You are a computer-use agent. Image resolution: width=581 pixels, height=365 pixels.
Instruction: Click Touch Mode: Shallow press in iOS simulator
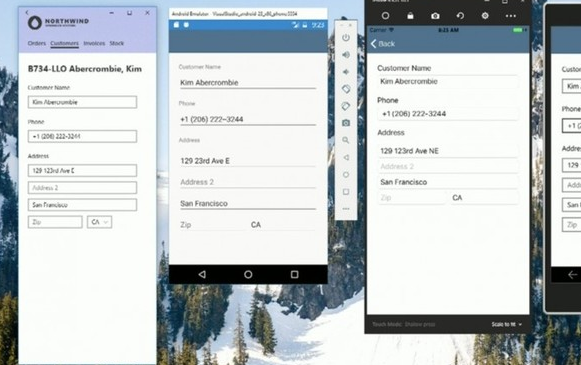(x=404, y=324)
